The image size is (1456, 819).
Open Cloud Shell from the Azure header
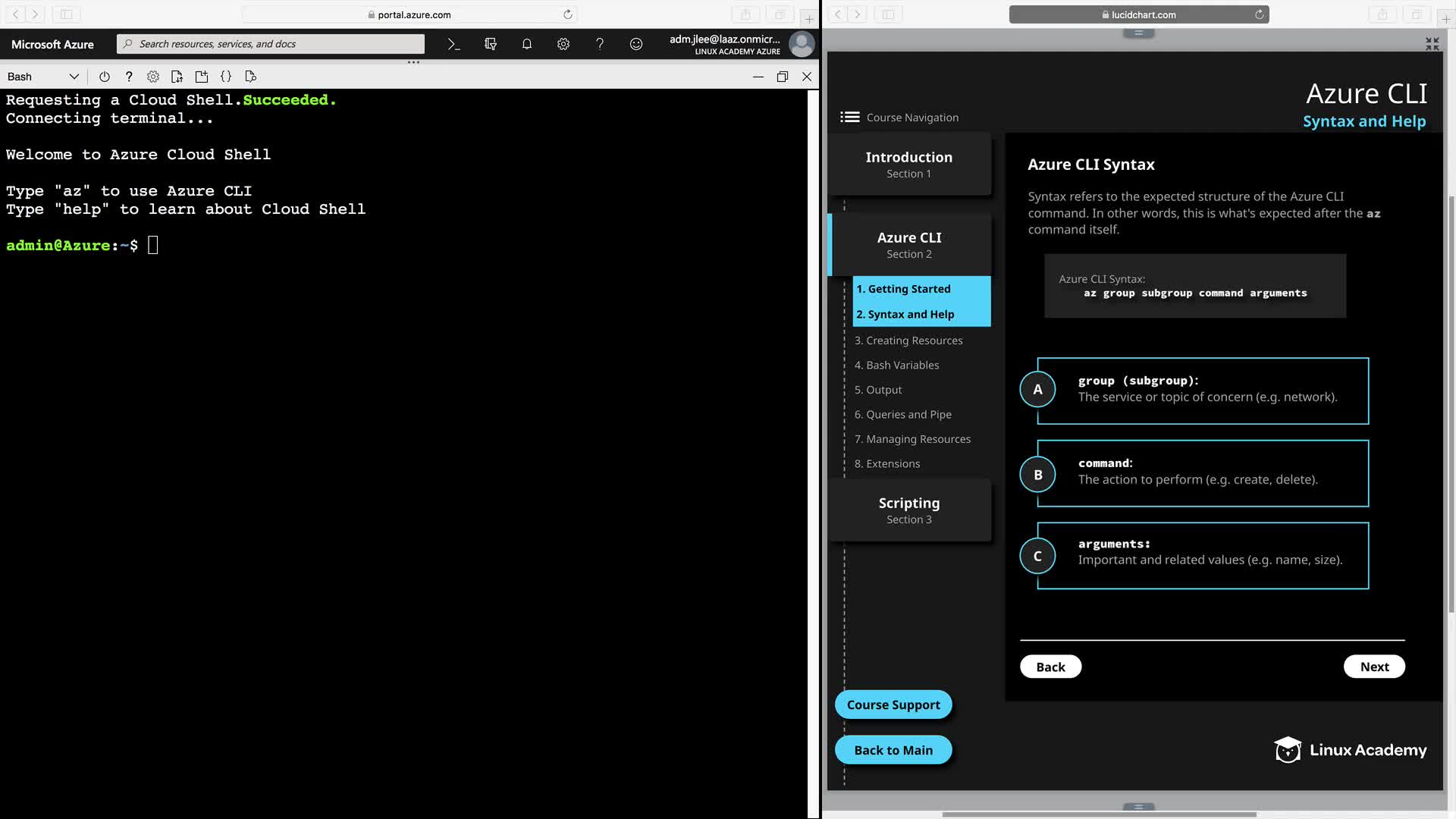(x=453, y=44)
